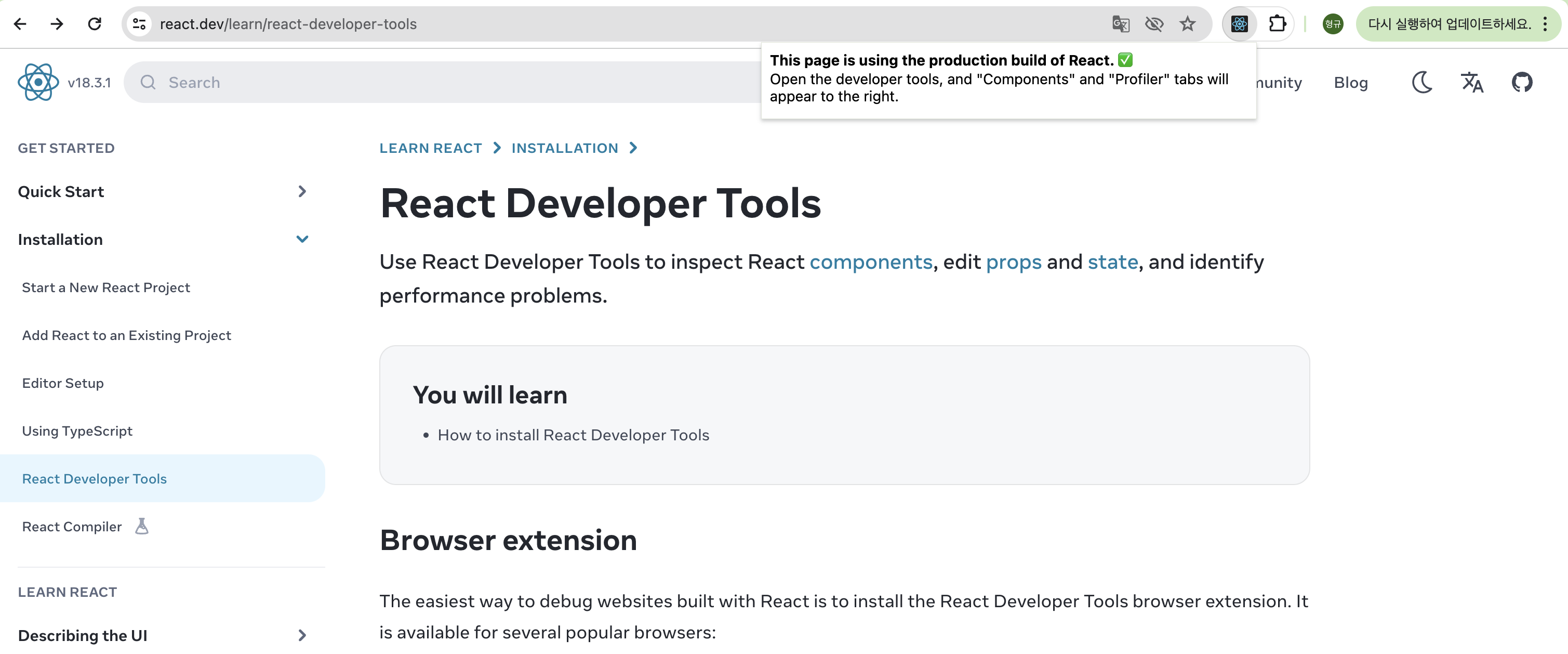Collapse the Installation section chevron
Viewport: 1568px width, 654px height.
pos(302,239)
